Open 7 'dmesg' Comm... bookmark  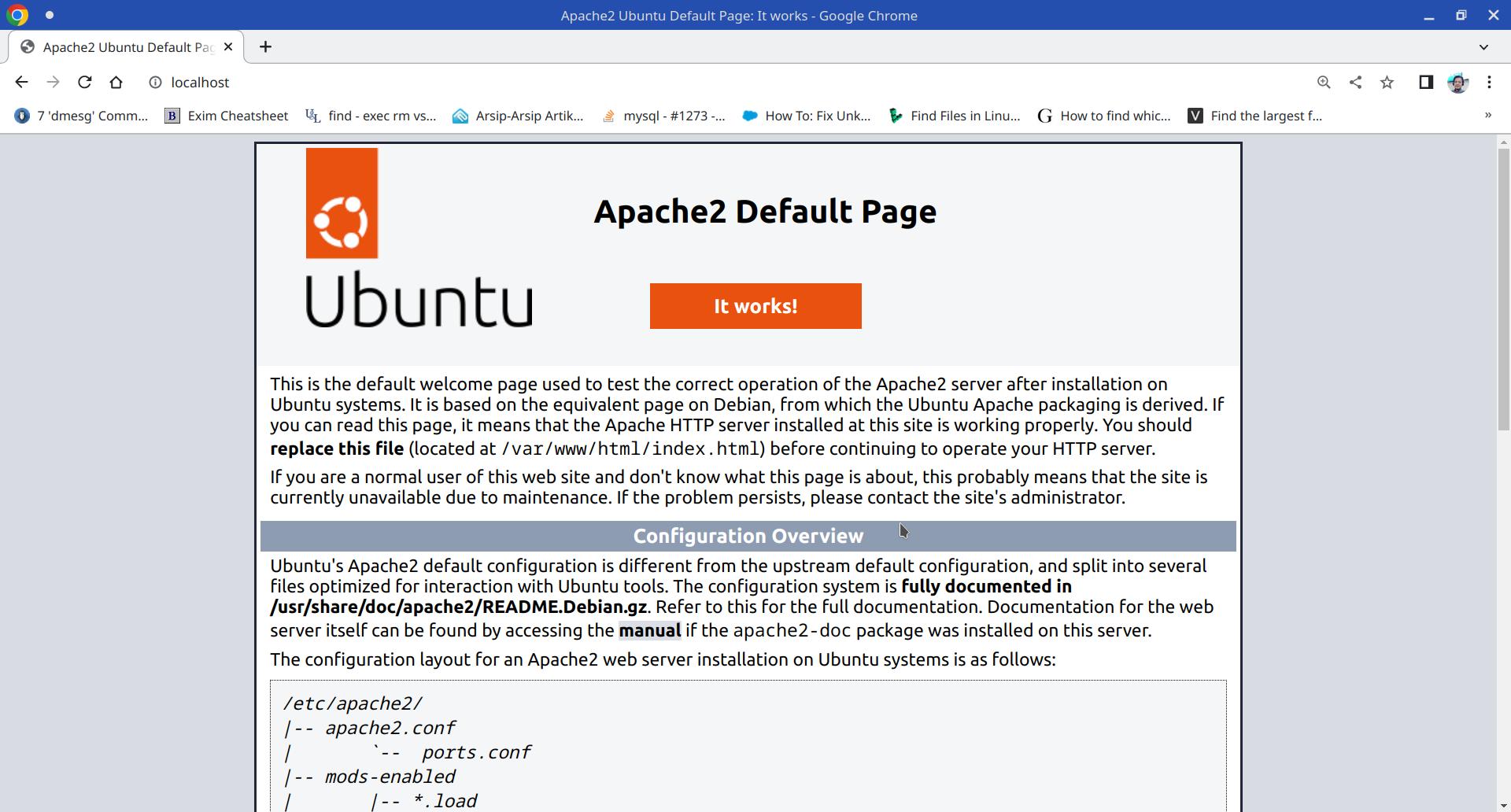pos(81,116)
